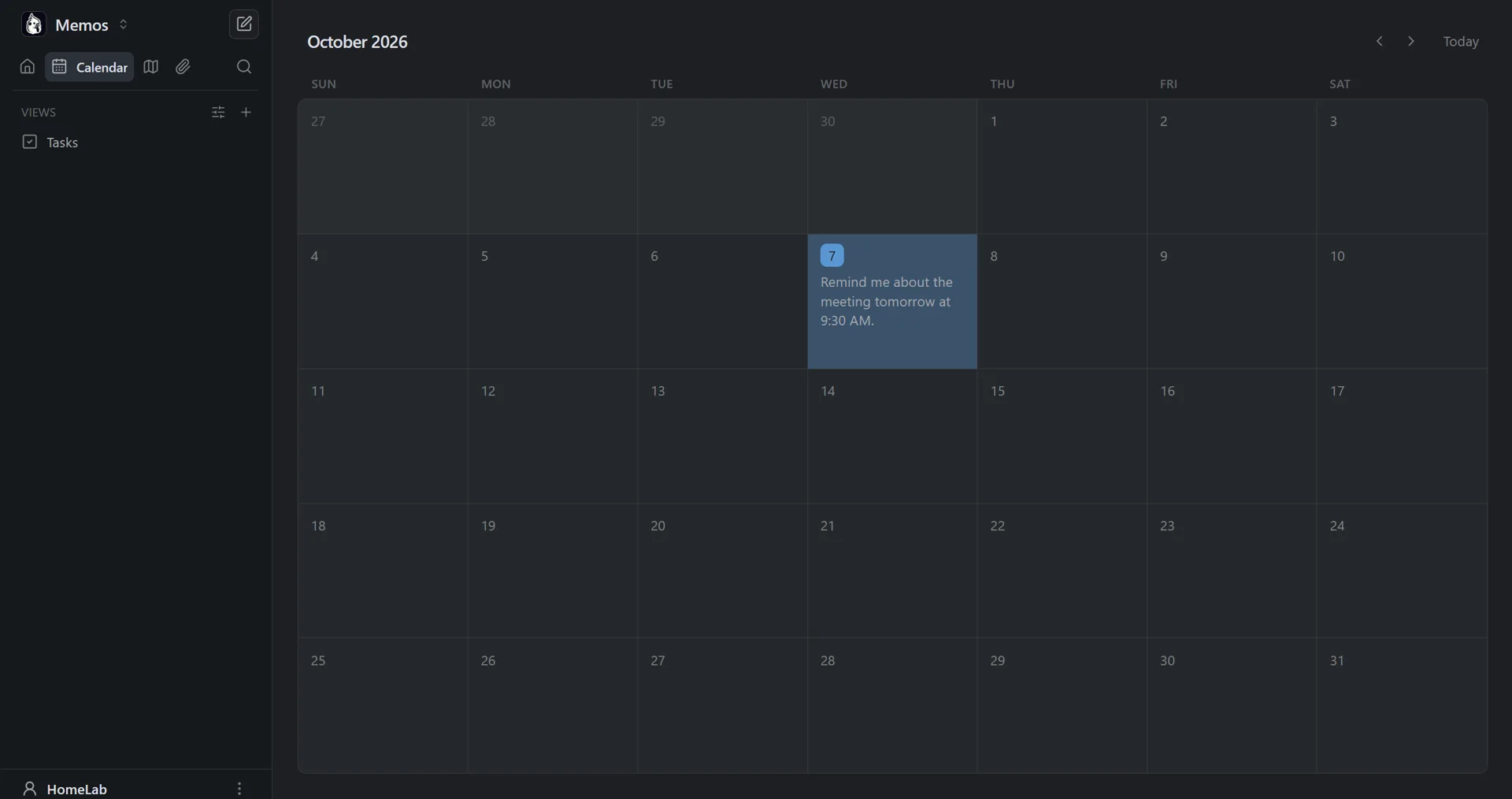Go to the previous month arrow
Viewport: 1512px width, 799px height.
pos(1380,41)
